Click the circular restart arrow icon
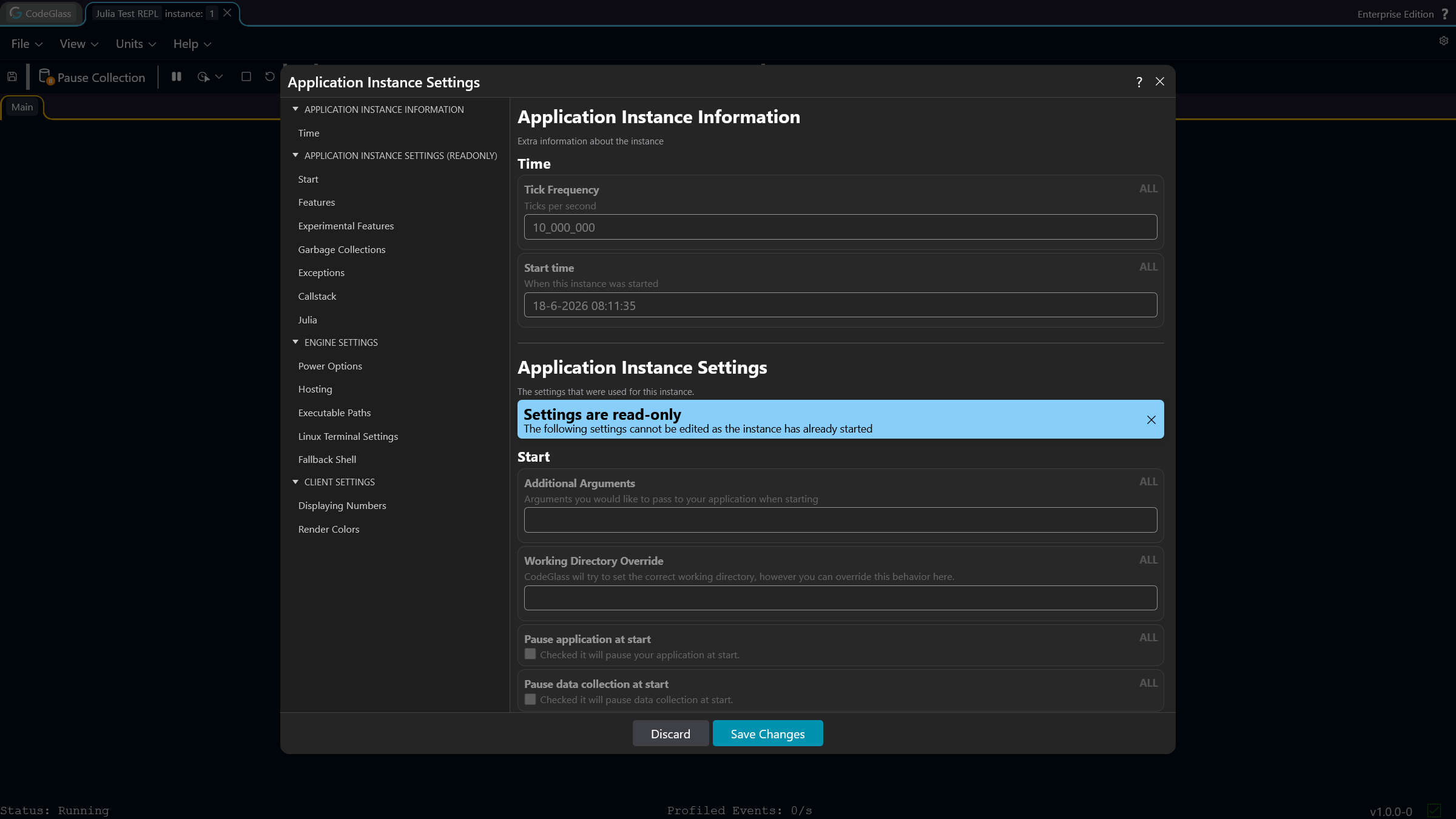The image size is (1456, 819). click(x=270, y=76)
